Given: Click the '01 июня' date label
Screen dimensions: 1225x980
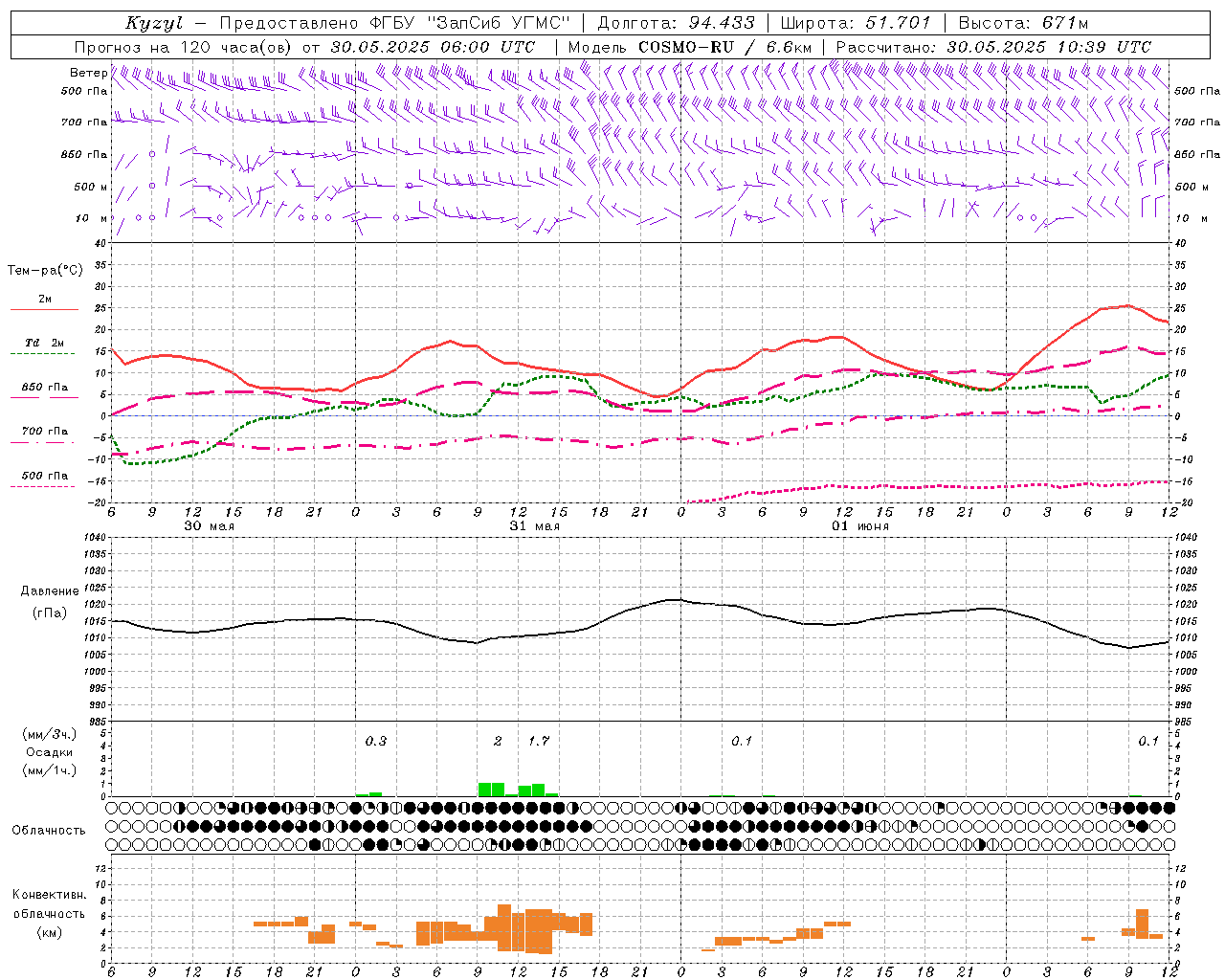Looking at the screenshot, I should 860,526.
